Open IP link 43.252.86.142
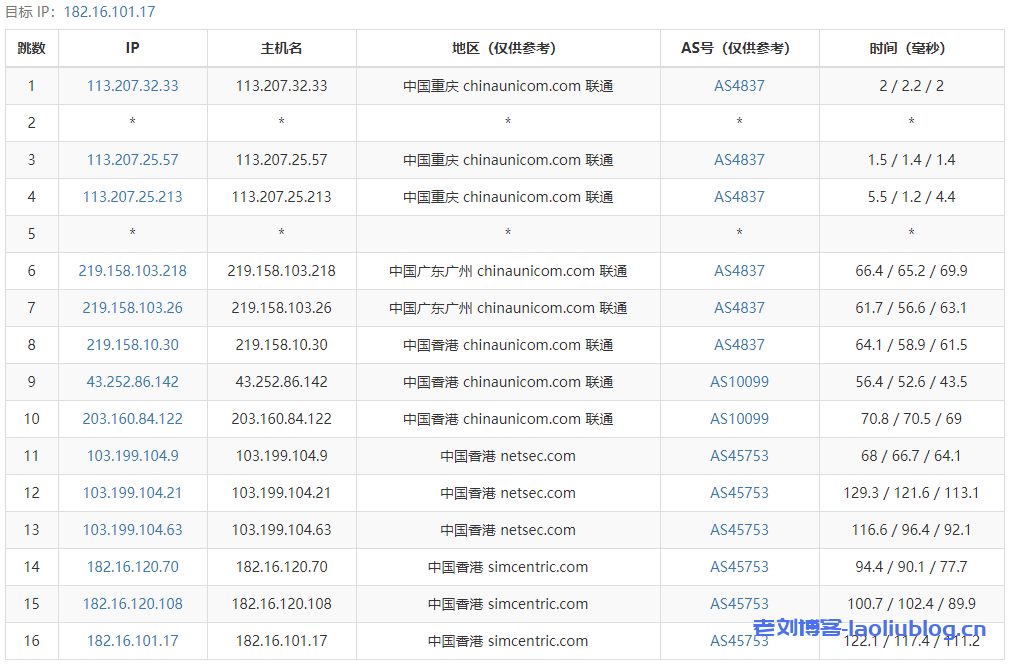The width and height of the screenshot is (1012, 666). click(x=132, y=382)
